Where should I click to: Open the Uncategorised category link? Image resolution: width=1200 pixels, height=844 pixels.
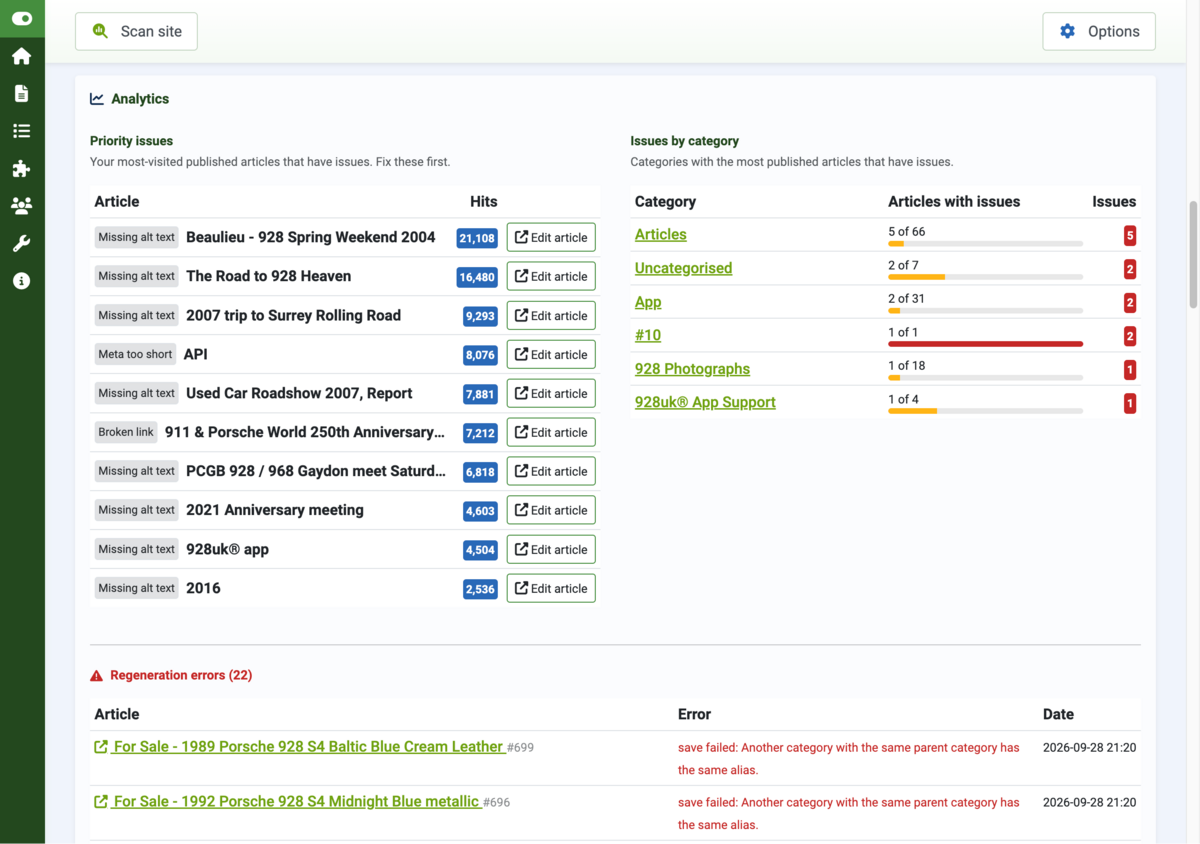coord(683,268)
